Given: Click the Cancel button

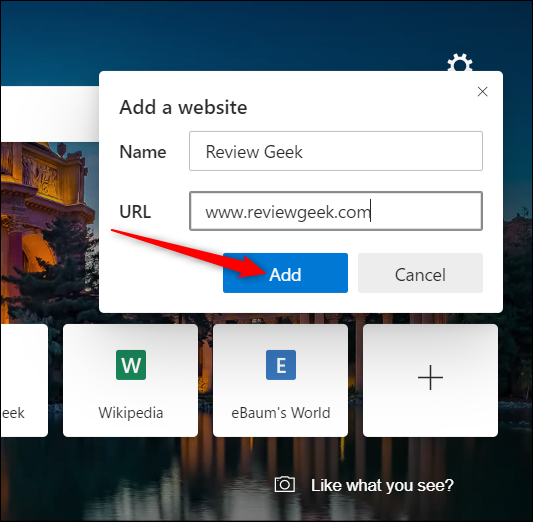Looking at the screenshot, I should [420, 273].
